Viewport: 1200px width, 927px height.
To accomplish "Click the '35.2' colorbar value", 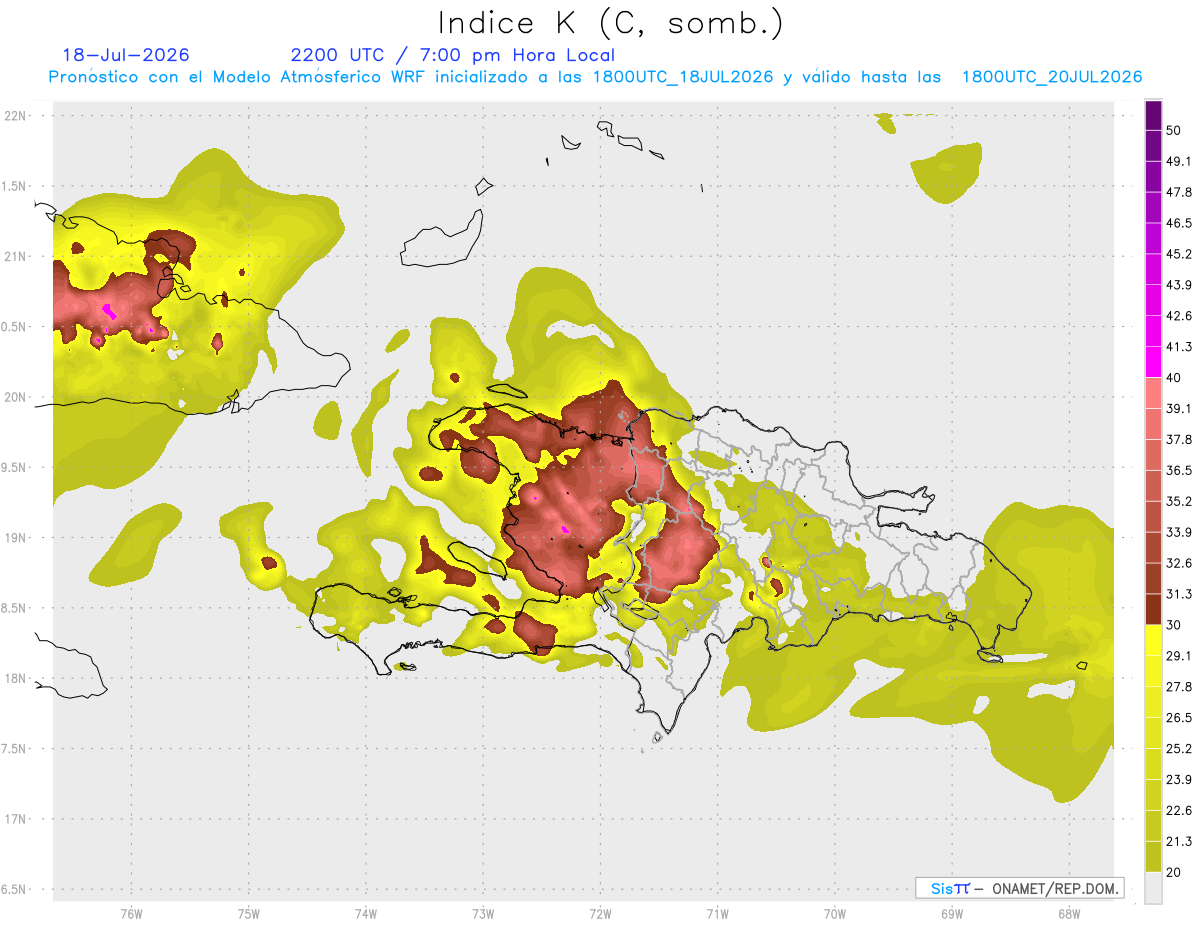I will tap(1179, 501).
